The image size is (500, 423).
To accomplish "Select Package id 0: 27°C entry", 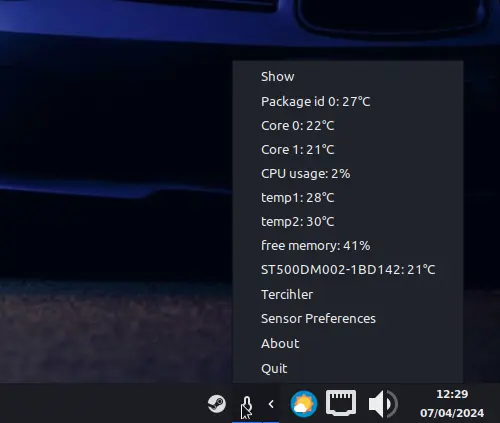I will tap(348, 101).
